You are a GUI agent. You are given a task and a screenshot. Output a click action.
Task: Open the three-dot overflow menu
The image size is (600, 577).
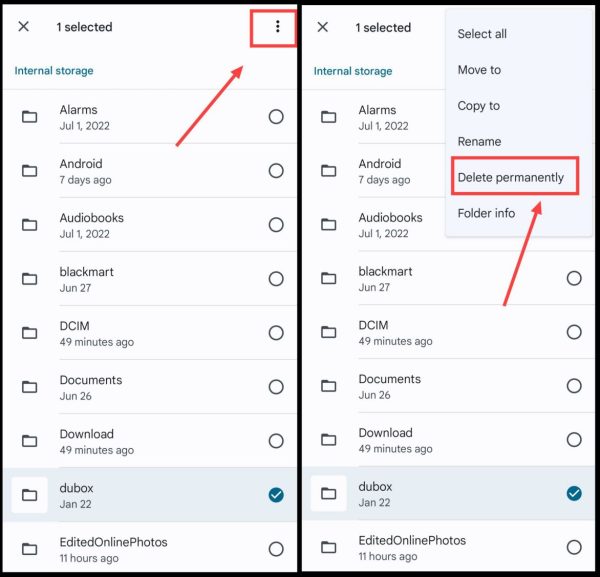(277, 27)
